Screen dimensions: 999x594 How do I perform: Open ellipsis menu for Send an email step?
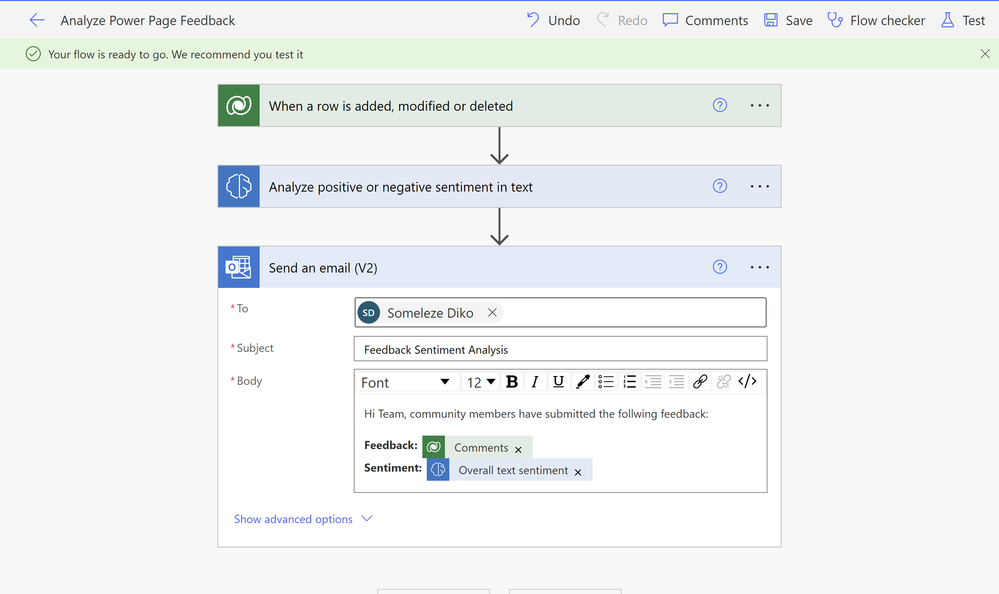tap(759, 267)
